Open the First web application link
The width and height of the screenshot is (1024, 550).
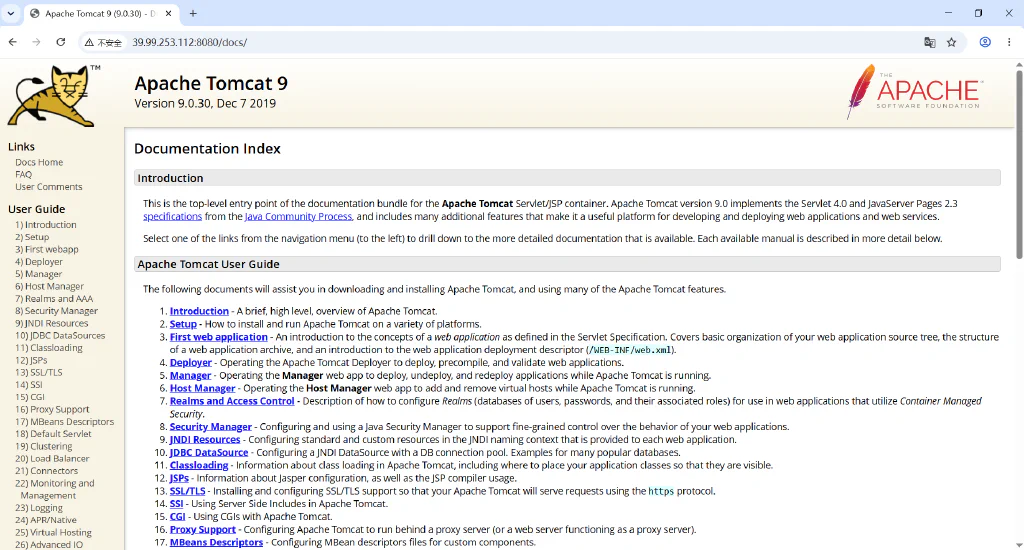click(x=219, y=337)
